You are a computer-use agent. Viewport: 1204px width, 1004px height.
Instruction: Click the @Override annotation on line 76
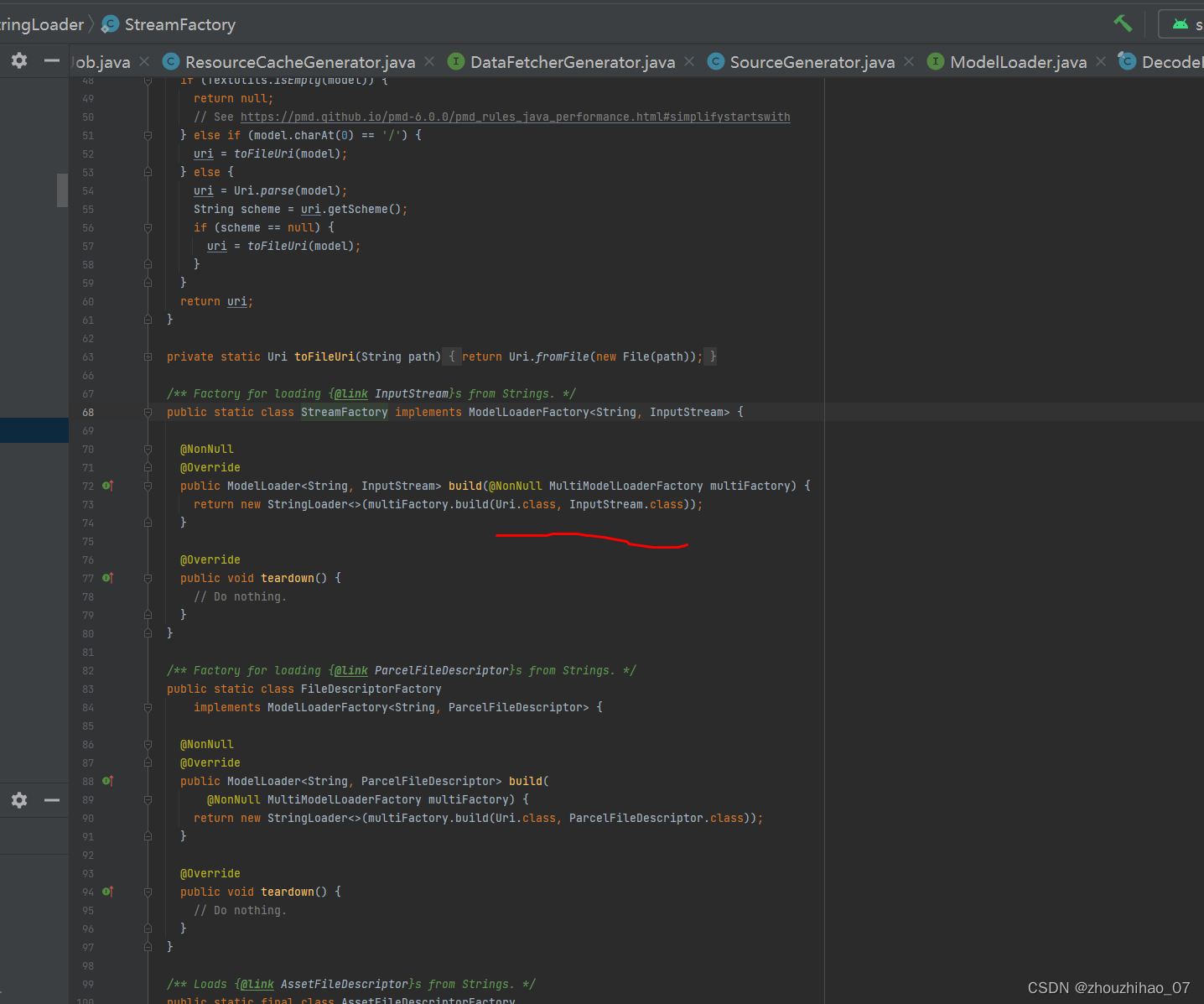[210, 559]
